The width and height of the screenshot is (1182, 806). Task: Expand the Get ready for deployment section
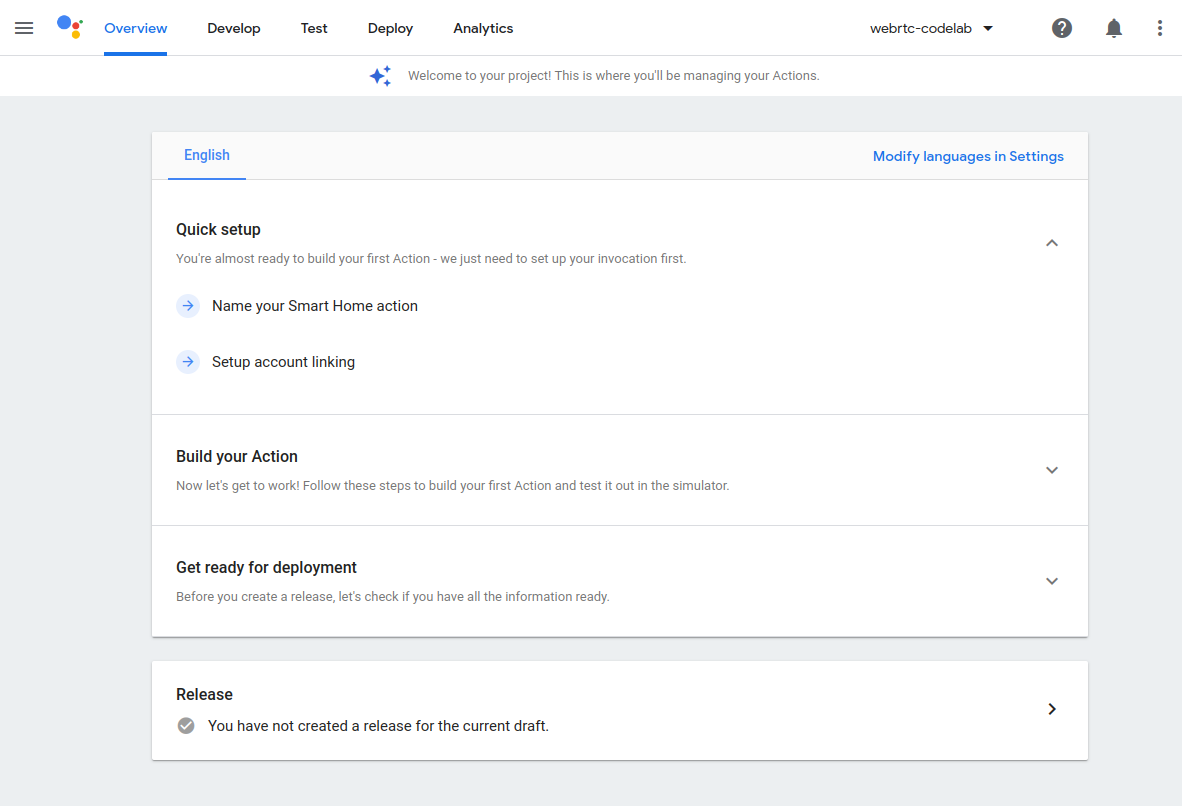(x=1052, y=580)
